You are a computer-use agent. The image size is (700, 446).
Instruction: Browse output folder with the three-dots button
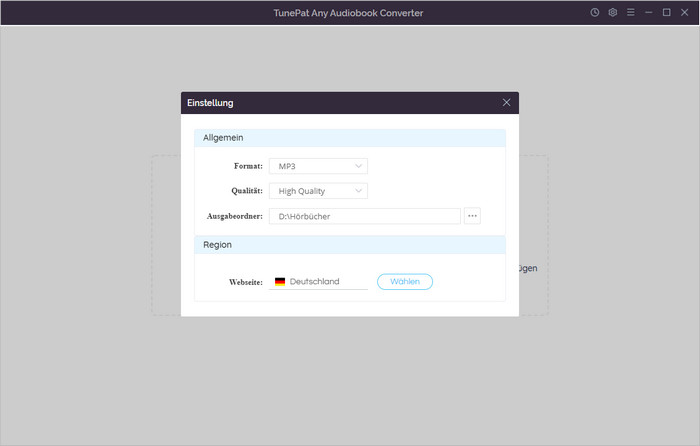pos(472,216)
